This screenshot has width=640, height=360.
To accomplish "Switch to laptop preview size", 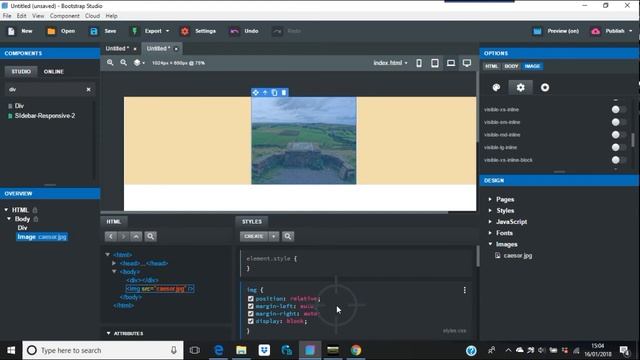I will pos(451,63).
